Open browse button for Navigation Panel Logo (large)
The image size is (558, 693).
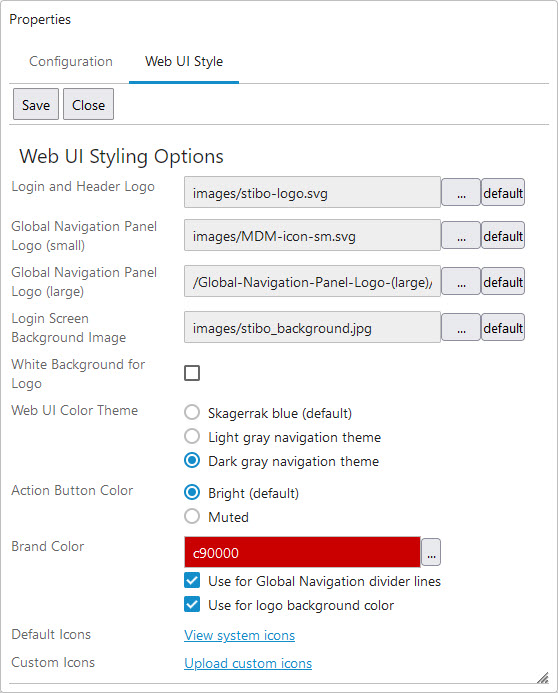click(461, 281)
